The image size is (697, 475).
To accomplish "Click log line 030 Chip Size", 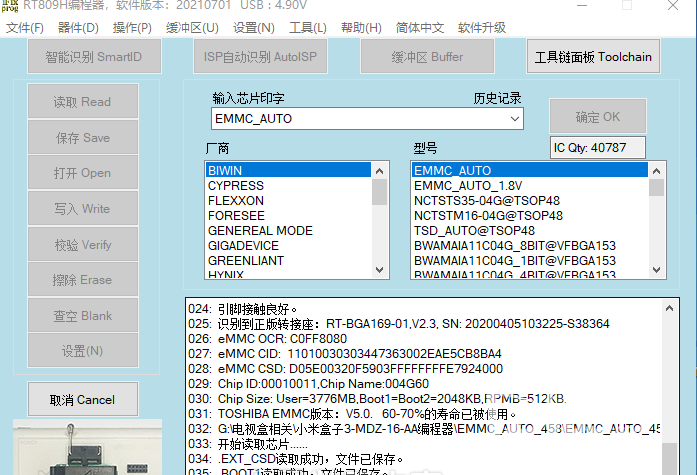I will click(x=377, y=399).
